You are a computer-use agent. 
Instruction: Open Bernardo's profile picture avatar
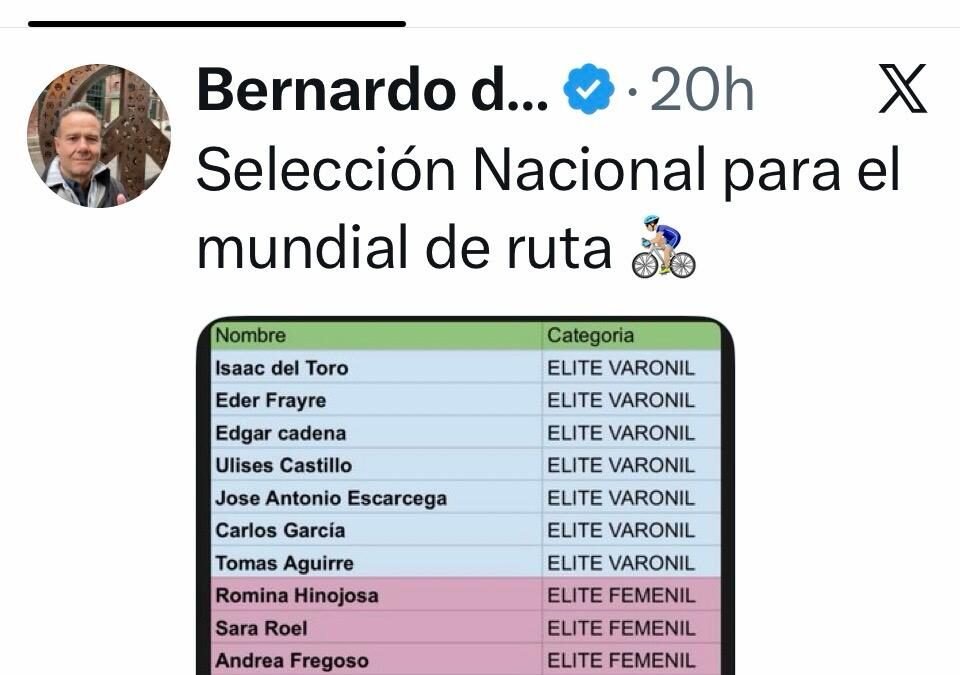(x=99, y=135)
